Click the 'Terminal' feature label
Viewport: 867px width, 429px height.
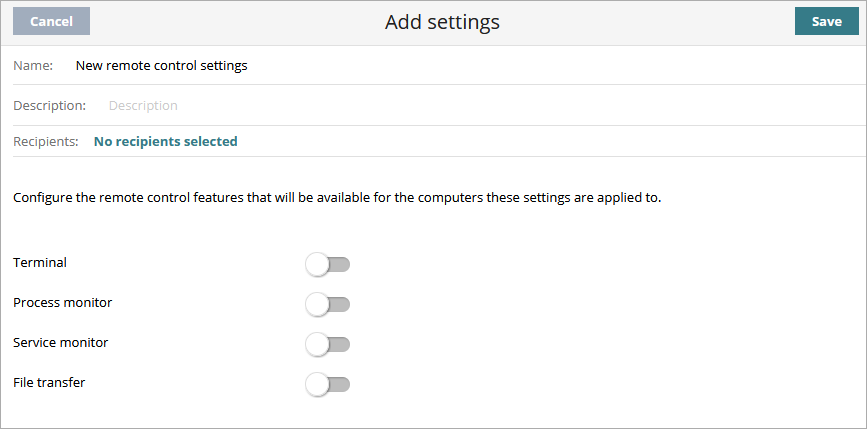(x=40, y=263)
